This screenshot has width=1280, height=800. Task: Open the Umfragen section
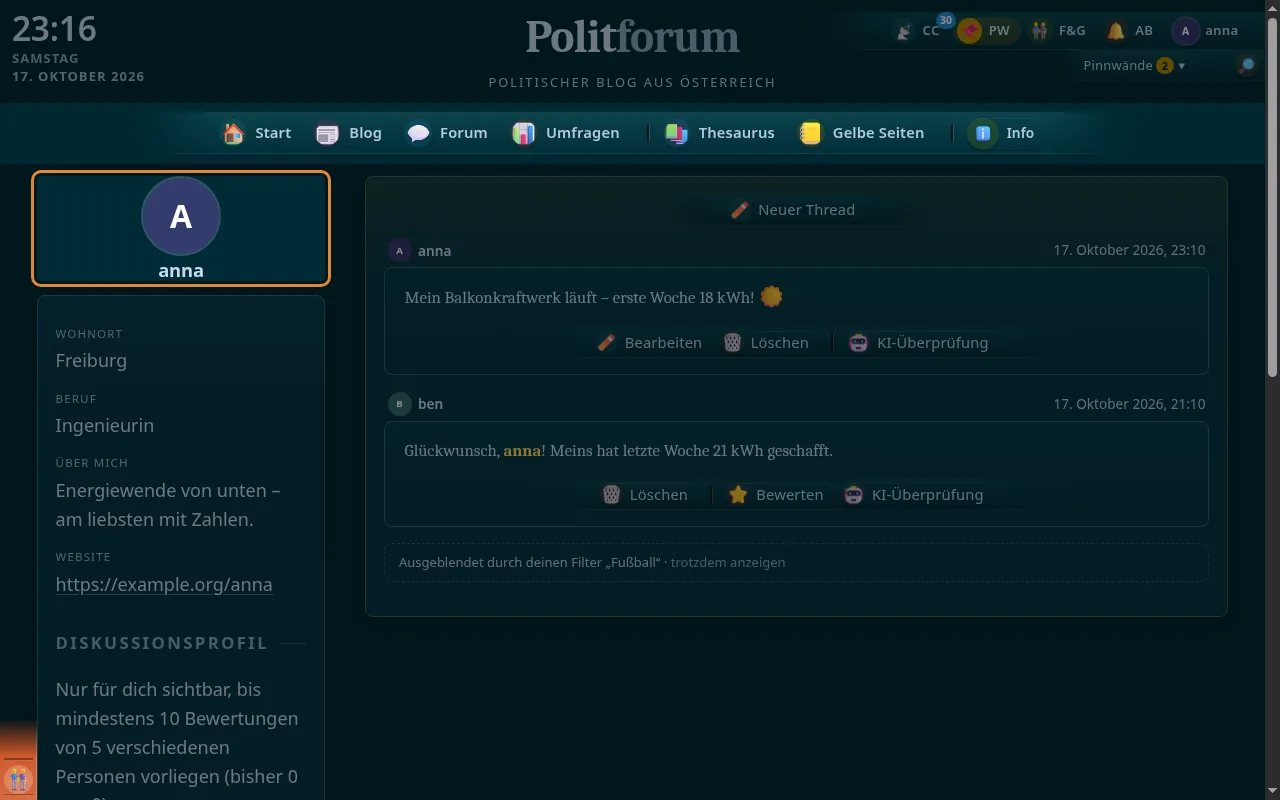[x=566, y=133]
